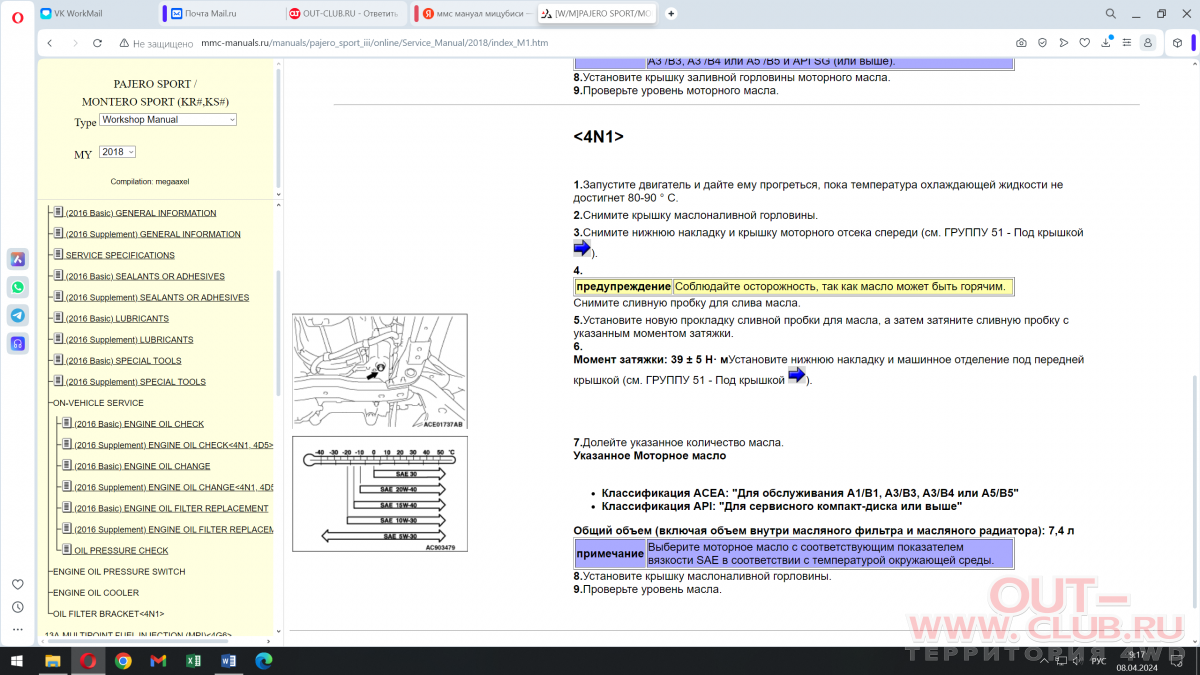Open (2016 Basic) ENGINE OIL CHECK

tap(139, 423)
